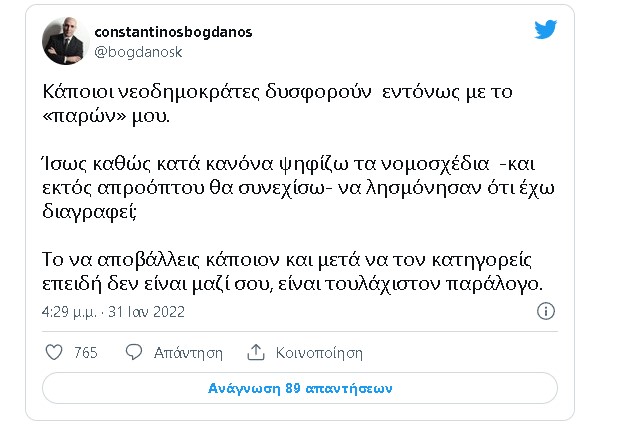
Task: Click the constantinosbogdanos display name
Action: pyautogui.click(x=173, y=32)
